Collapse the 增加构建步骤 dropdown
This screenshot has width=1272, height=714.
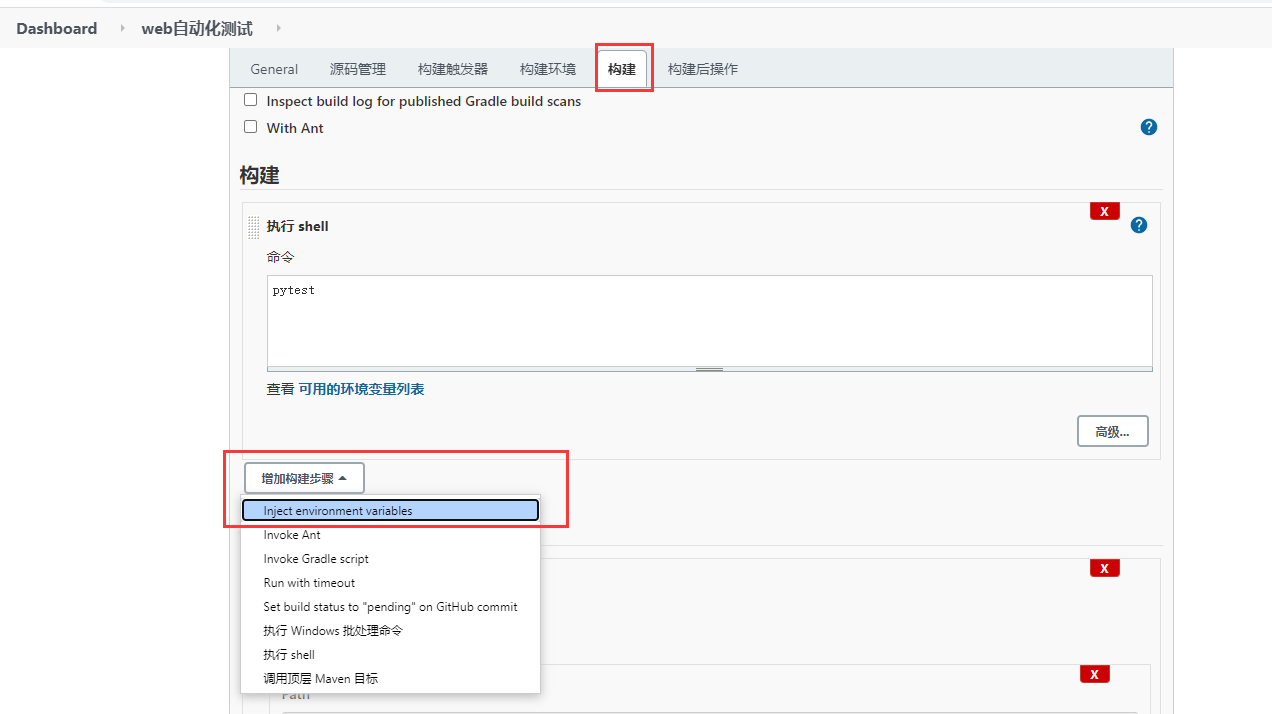click(x=304, y=477)
